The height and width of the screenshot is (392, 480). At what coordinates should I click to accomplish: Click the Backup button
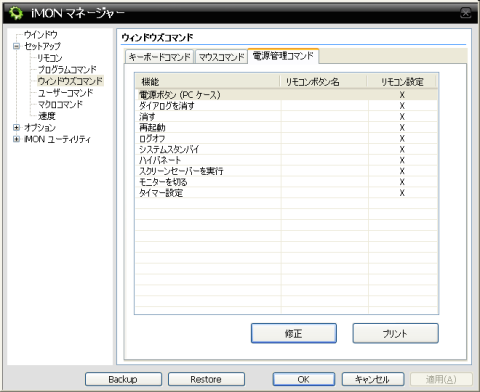[123, 379]
